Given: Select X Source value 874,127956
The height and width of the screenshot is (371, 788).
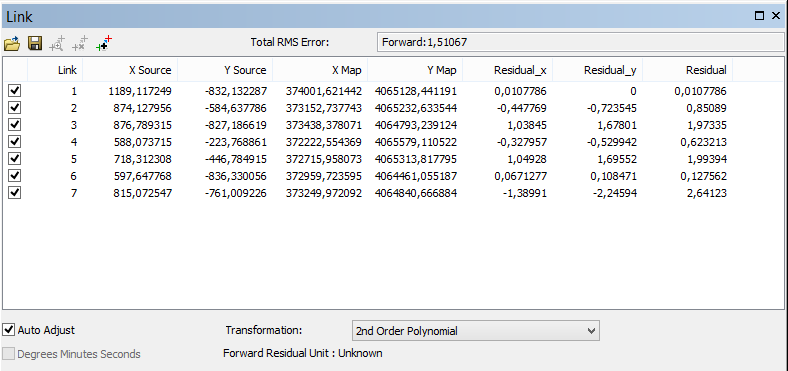Looking at the screenshot, I should 143,108.
